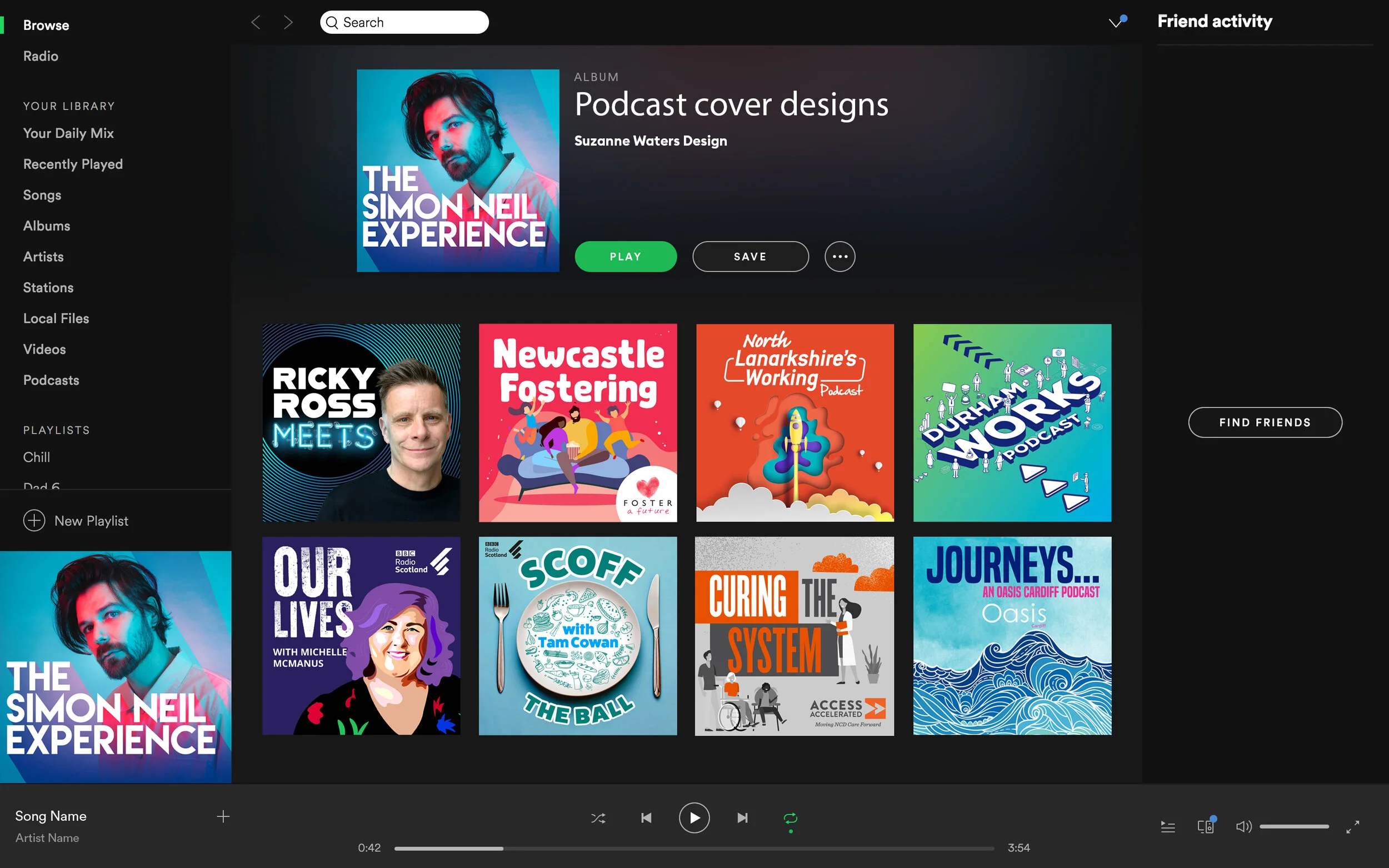Screen dimensions: 1389x868
Task: Add current song using the plus icon
Action: click(x=223, y=816)
